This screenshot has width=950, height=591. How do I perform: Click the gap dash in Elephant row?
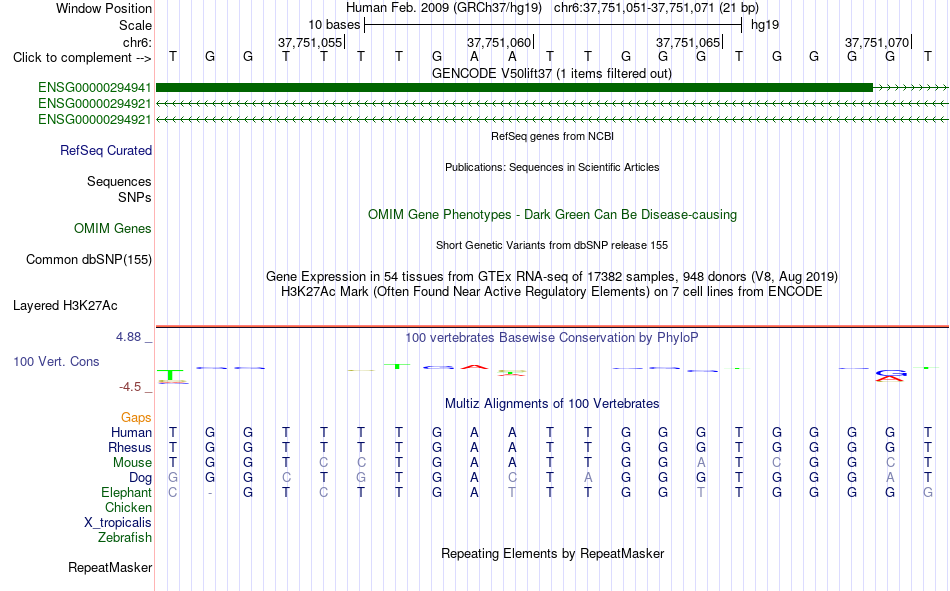pyautogui.click(x=210, y=493)
